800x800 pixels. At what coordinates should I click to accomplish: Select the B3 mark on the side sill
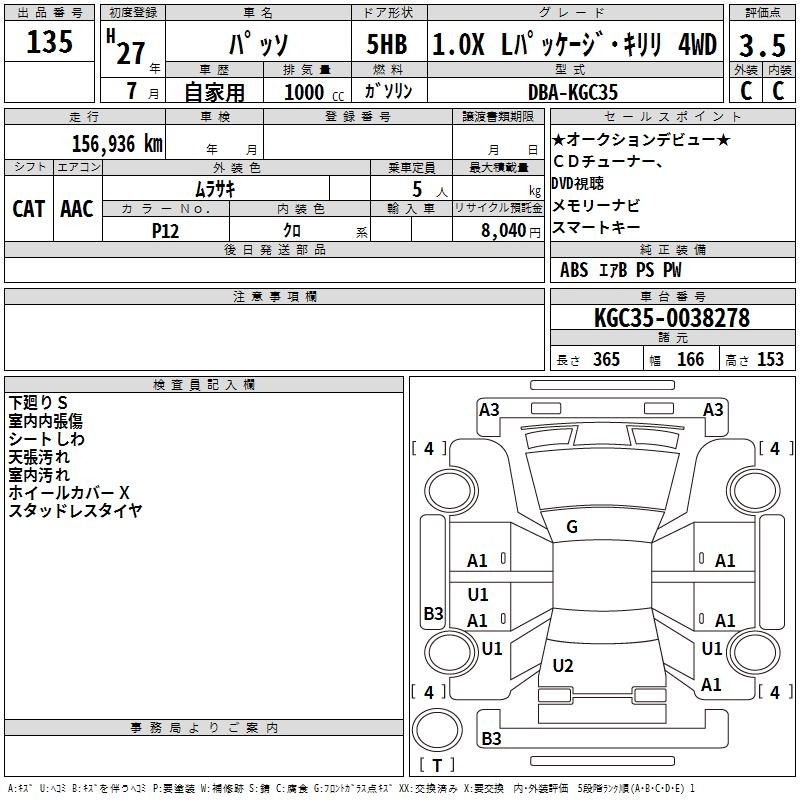tap(433, 613)
